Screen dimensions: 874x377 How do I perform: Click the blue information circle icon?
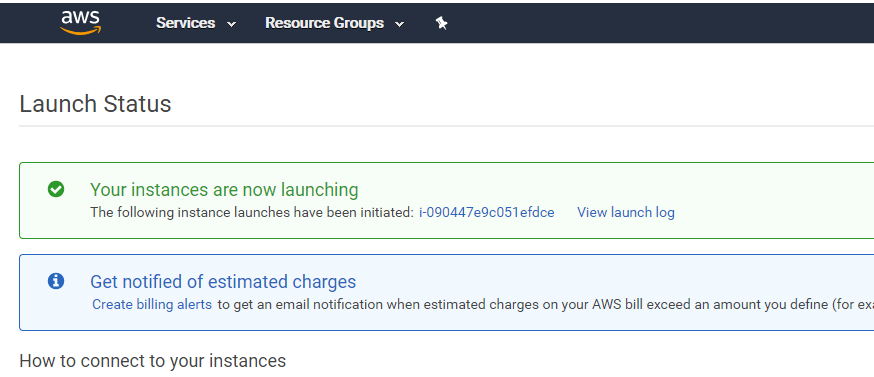pos(56,281)
